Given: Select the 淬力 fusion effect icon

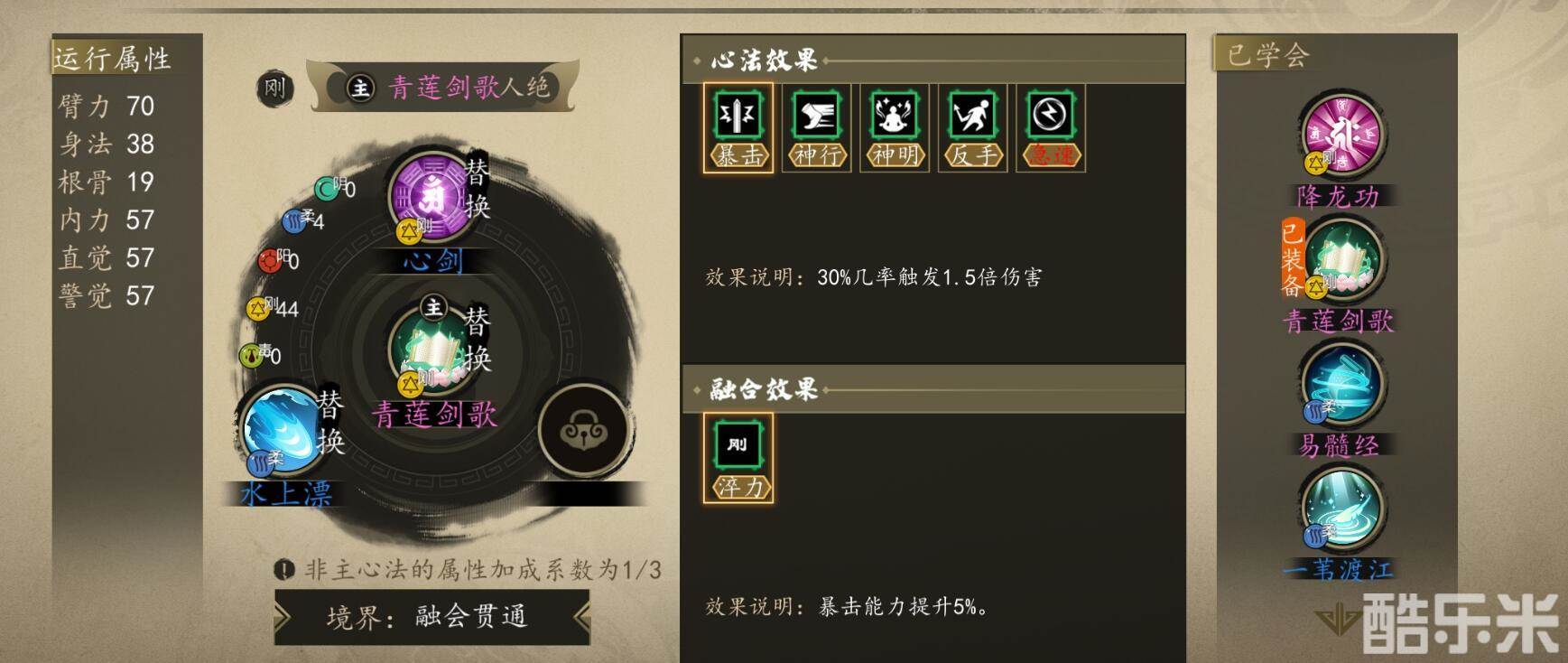Looking at the screenshot, I should (738, 458).
